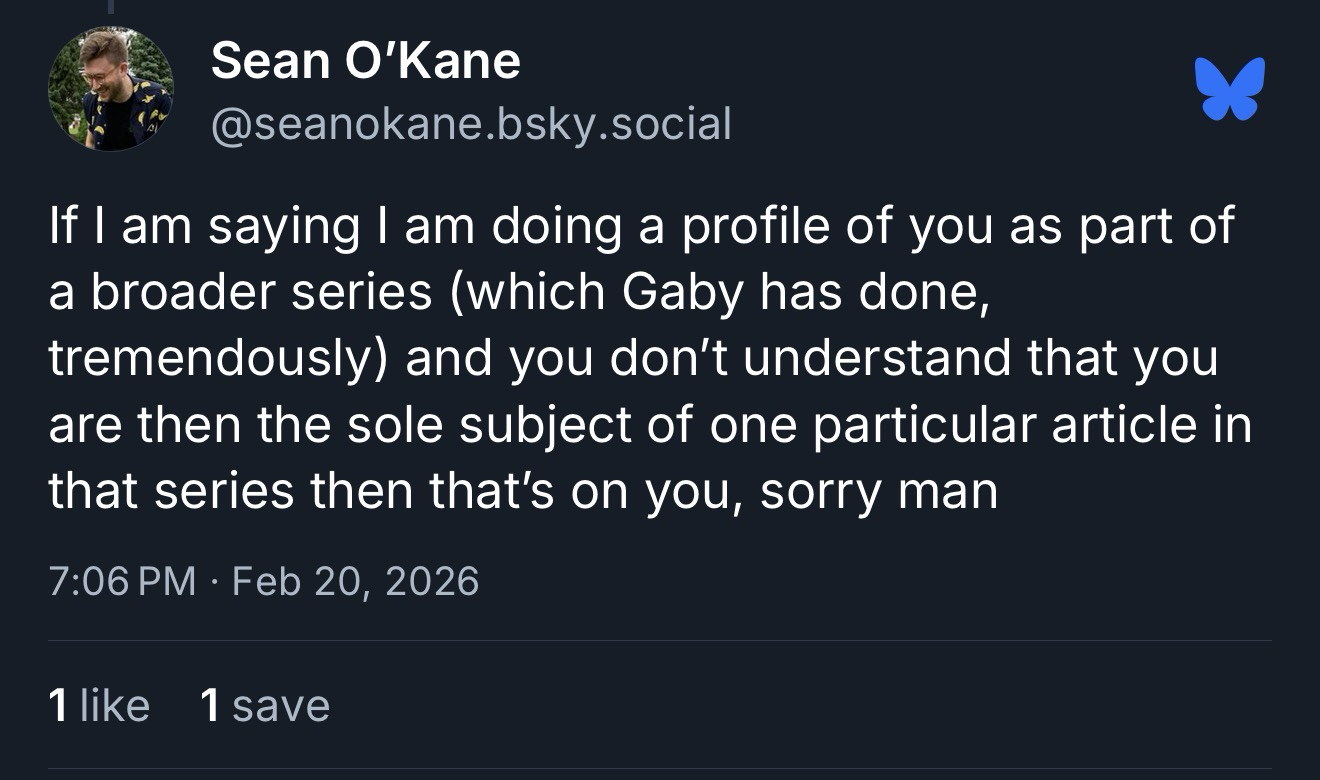The width and height of the screenshot is (1320, 780).
Task: Click the Sean O'Kane display name
Action: pos(366,61)
